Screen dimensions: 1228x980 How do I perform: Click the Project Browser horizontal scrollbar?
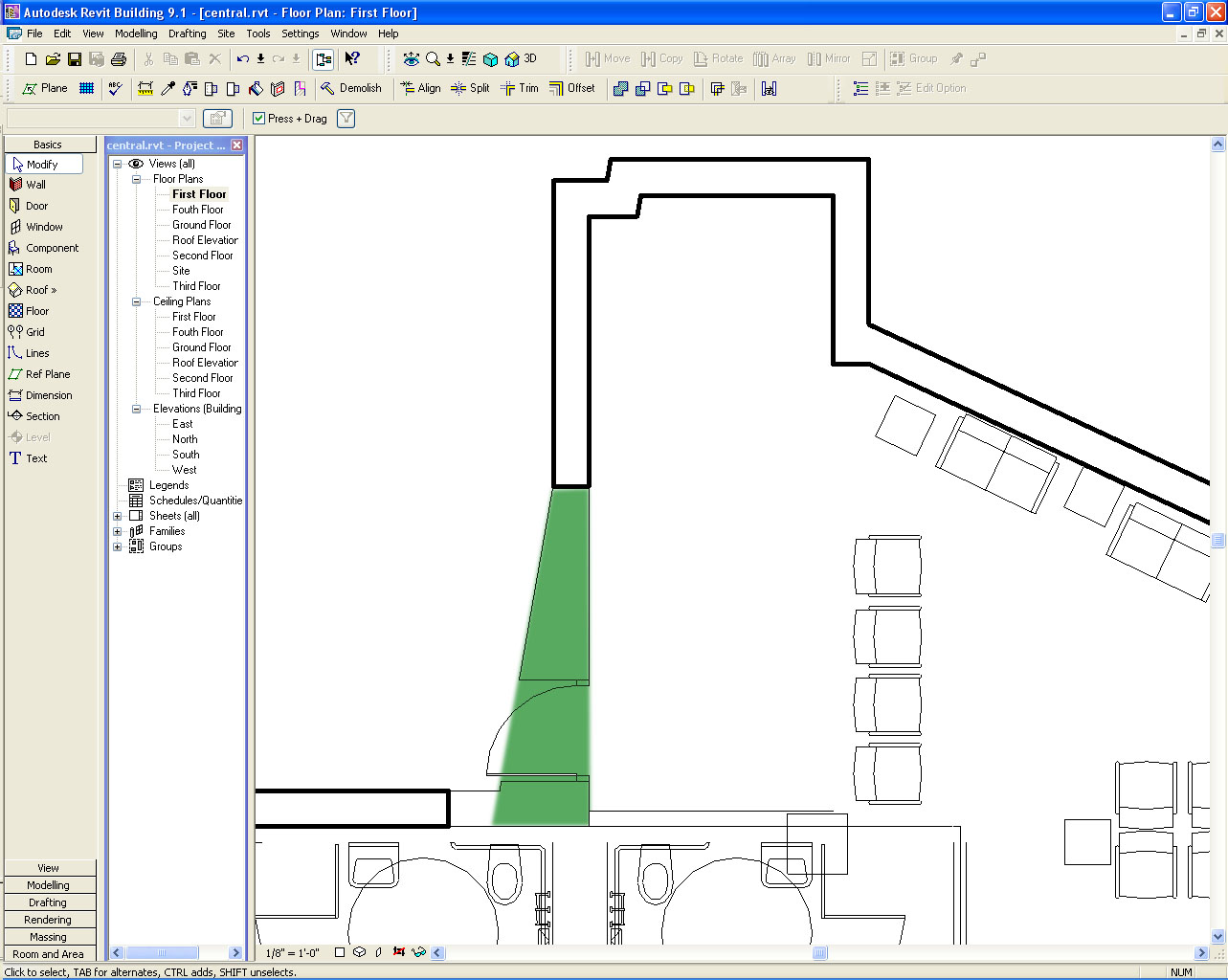(x=162, y=953)
